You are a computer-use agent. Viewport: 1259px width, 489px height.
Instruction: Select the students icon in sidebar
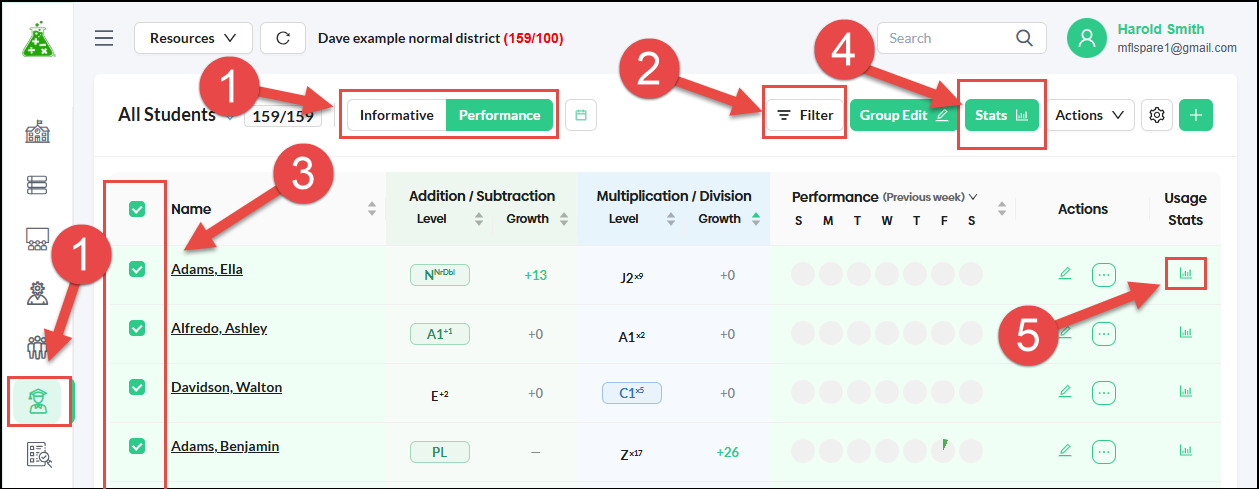tap(37, 402)
